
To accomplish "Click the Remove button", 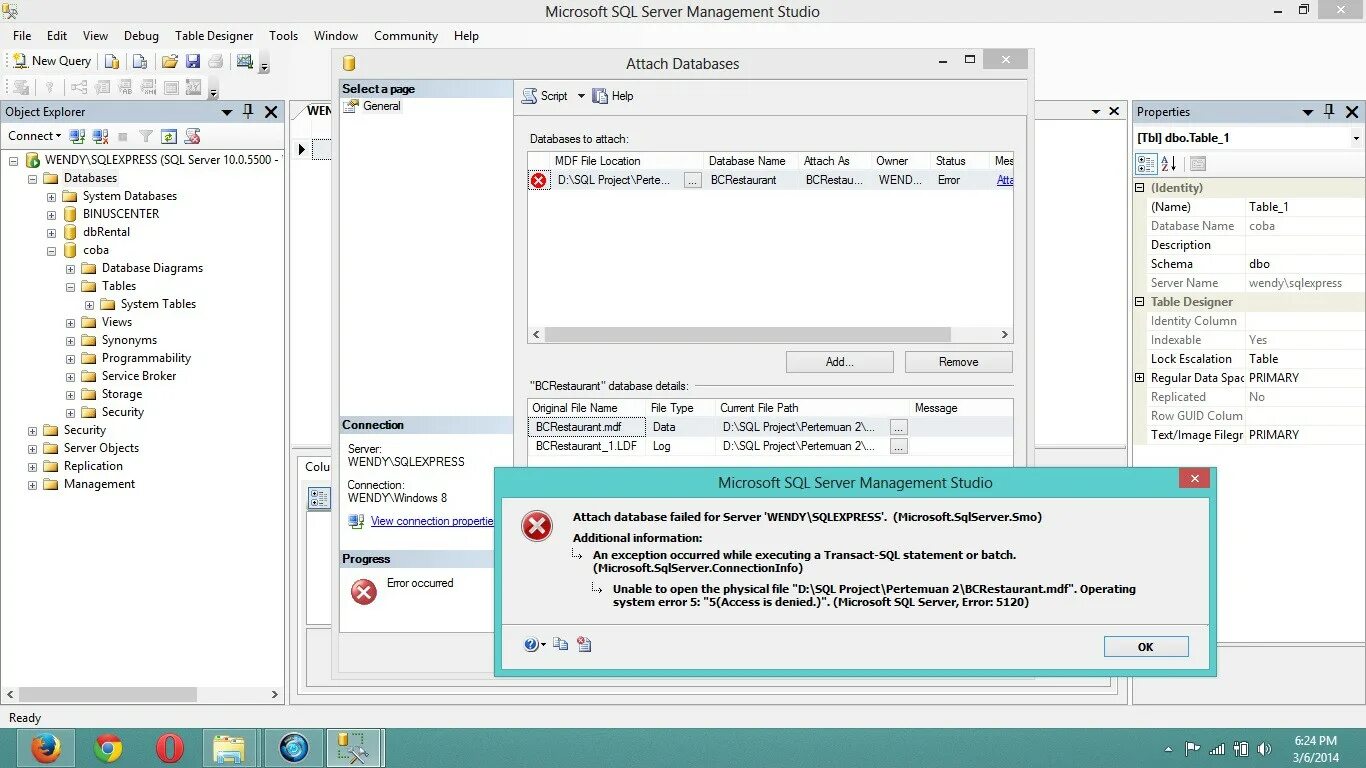I will point(958,362).
